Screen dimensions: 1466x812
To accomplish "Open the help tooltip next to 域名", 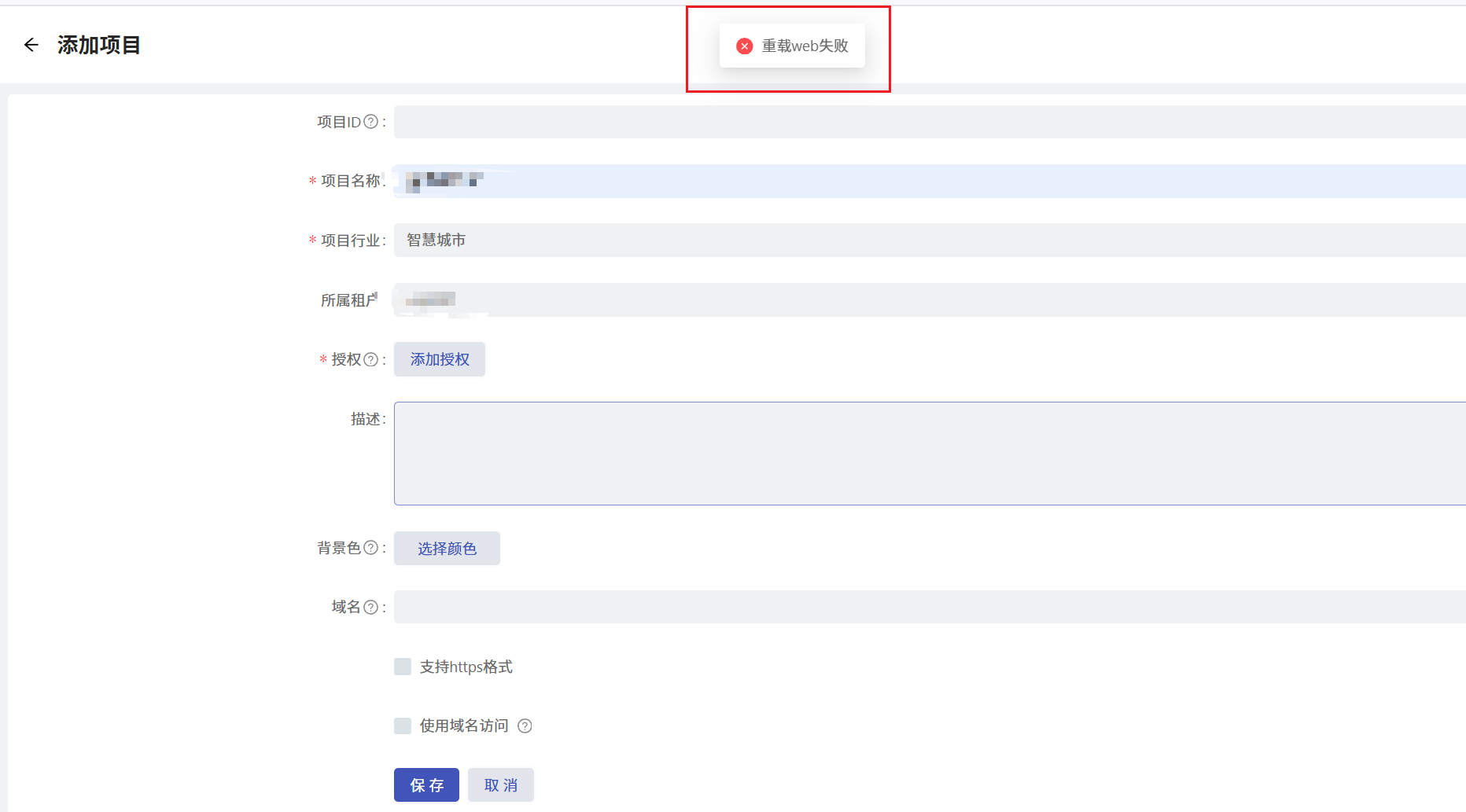I will coord(370,607).
